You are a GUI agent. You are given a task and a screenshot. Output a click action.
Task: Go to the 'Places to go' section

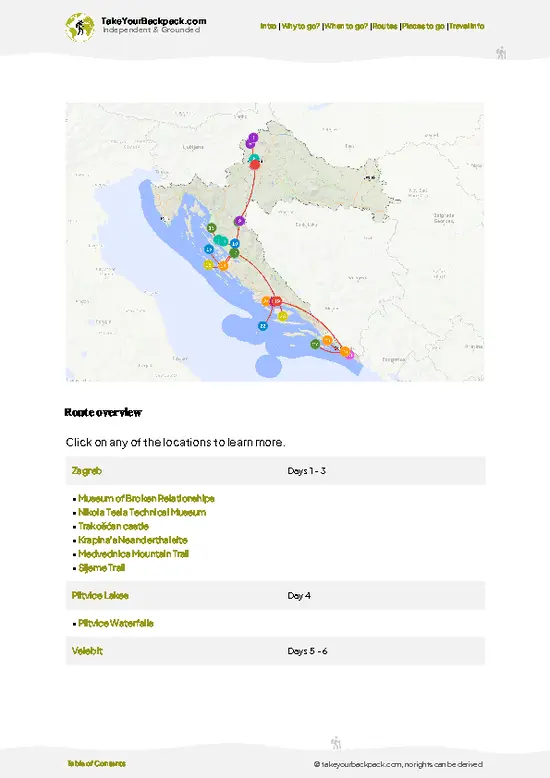[x=423, y=26]
